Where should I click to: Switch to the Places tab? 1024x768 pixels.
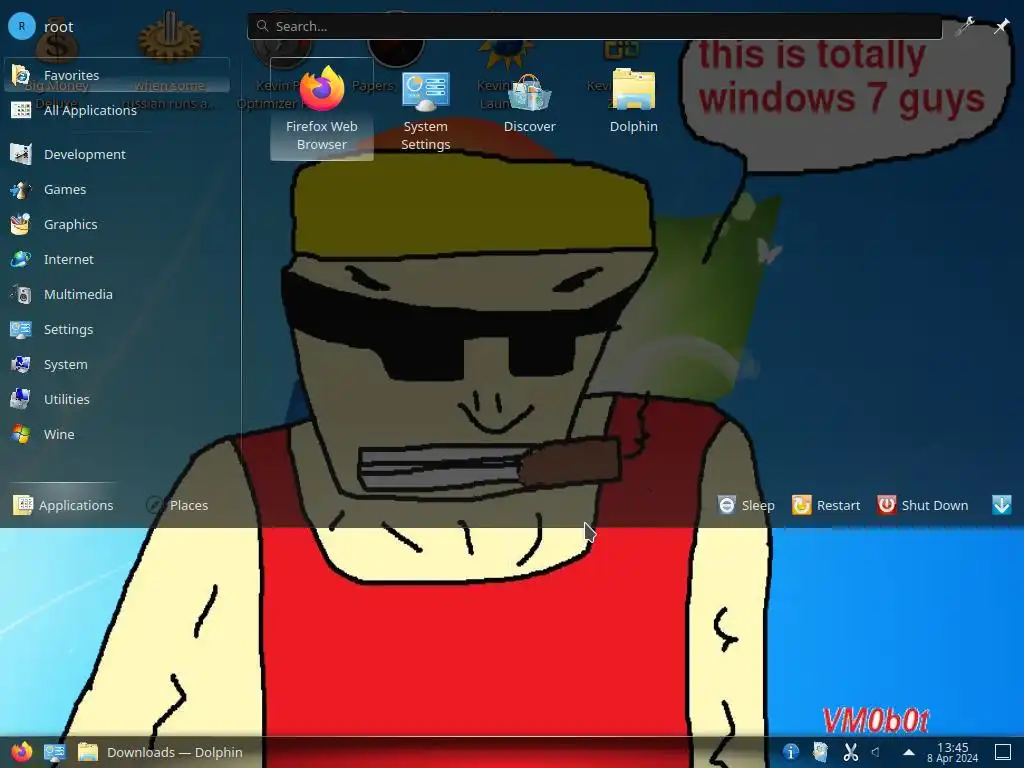[177, 505]
